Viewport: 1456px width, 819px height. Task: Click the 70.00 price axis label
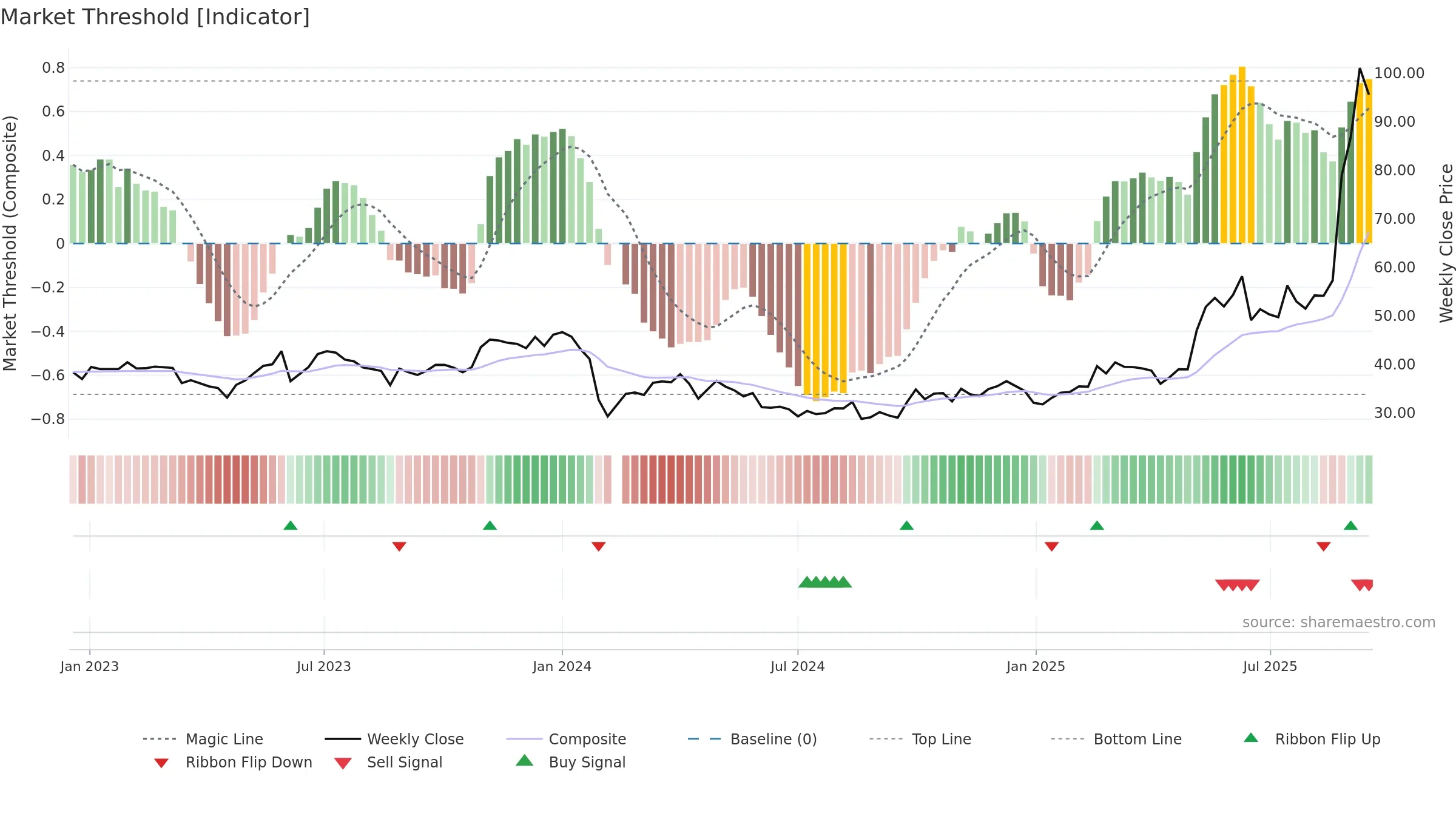1395,218
